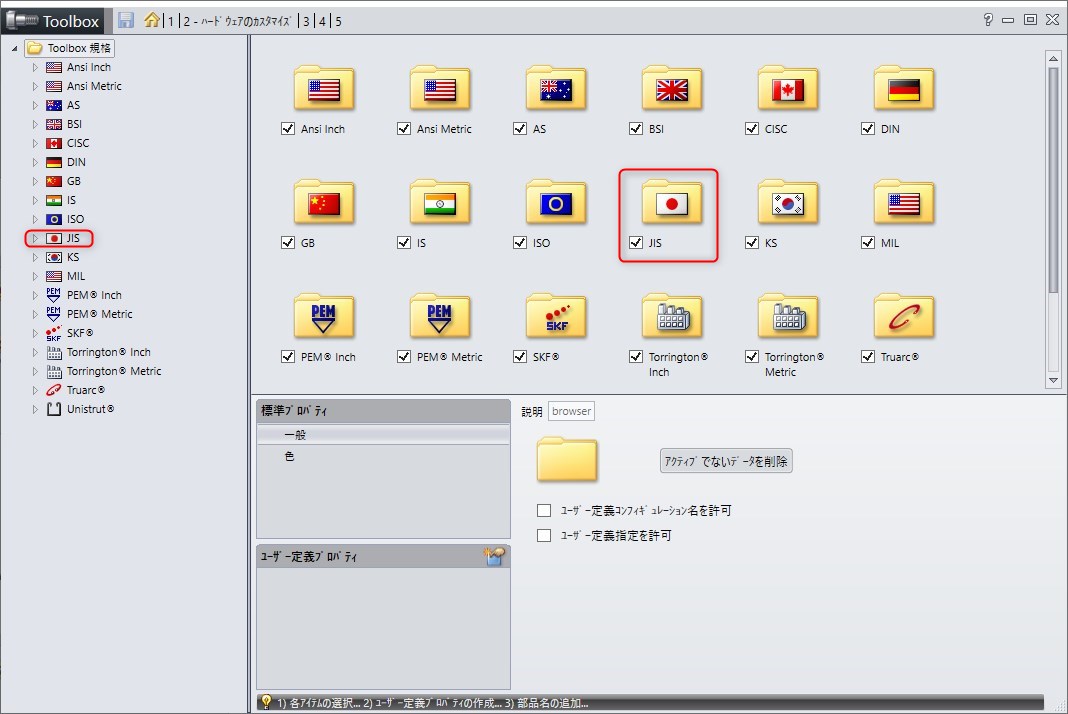This screenshot has height=714, width=1068.
Task: Open the Truarc folder icon
Action: (x=904, y=318)
